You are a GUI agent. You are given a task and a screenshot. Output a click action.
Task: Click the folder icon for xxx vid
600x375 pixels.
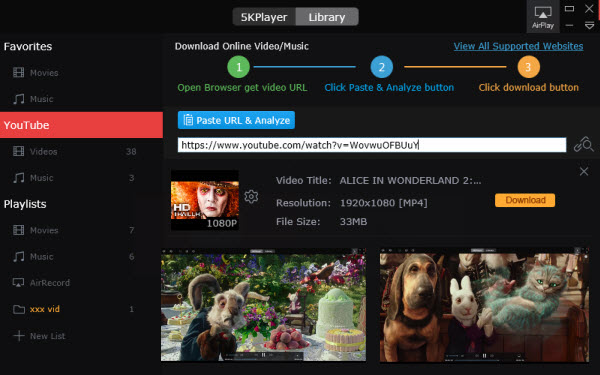coord(19,309)
